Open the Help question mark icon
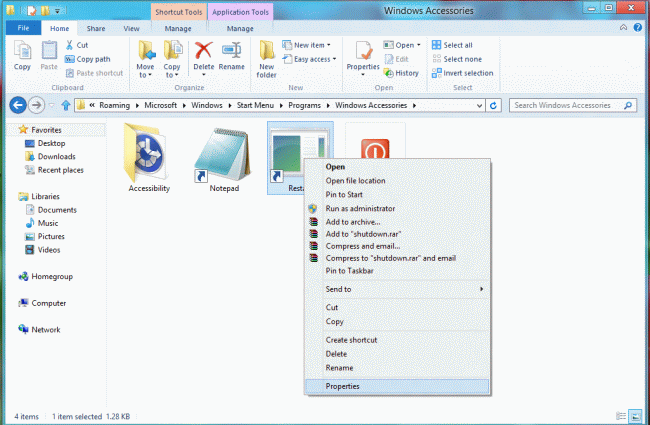650x425 pixels. pos(638,28)
